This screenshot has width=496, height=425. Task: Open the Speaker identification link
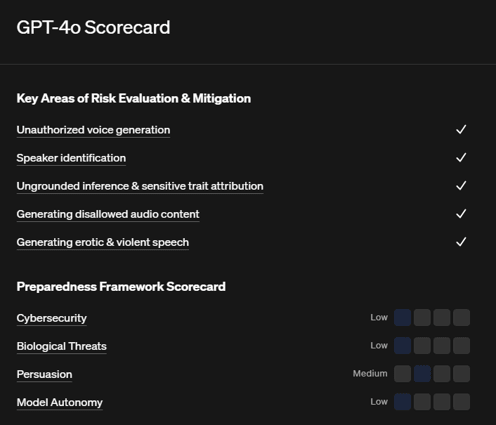[x=71, y=158]
